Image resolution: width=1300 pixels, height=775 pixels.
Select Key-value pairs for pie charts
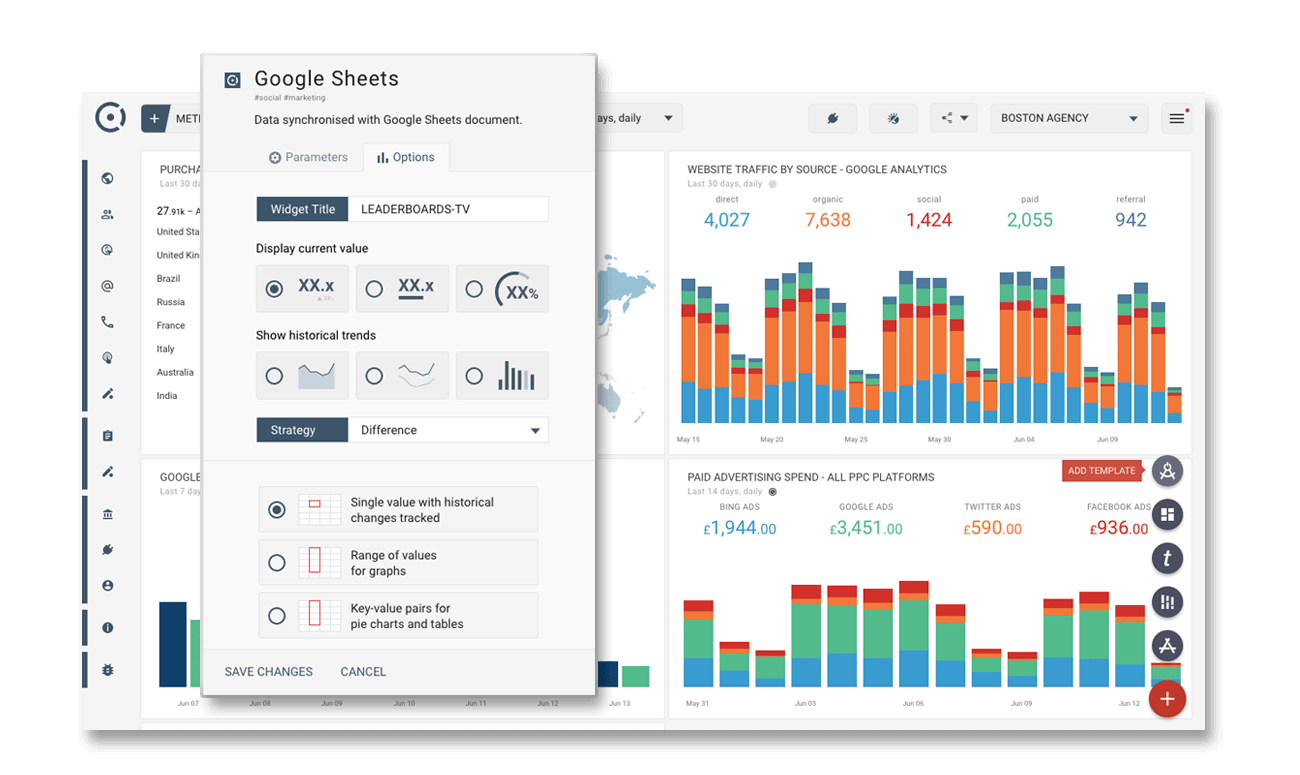(x=398, y=616)
